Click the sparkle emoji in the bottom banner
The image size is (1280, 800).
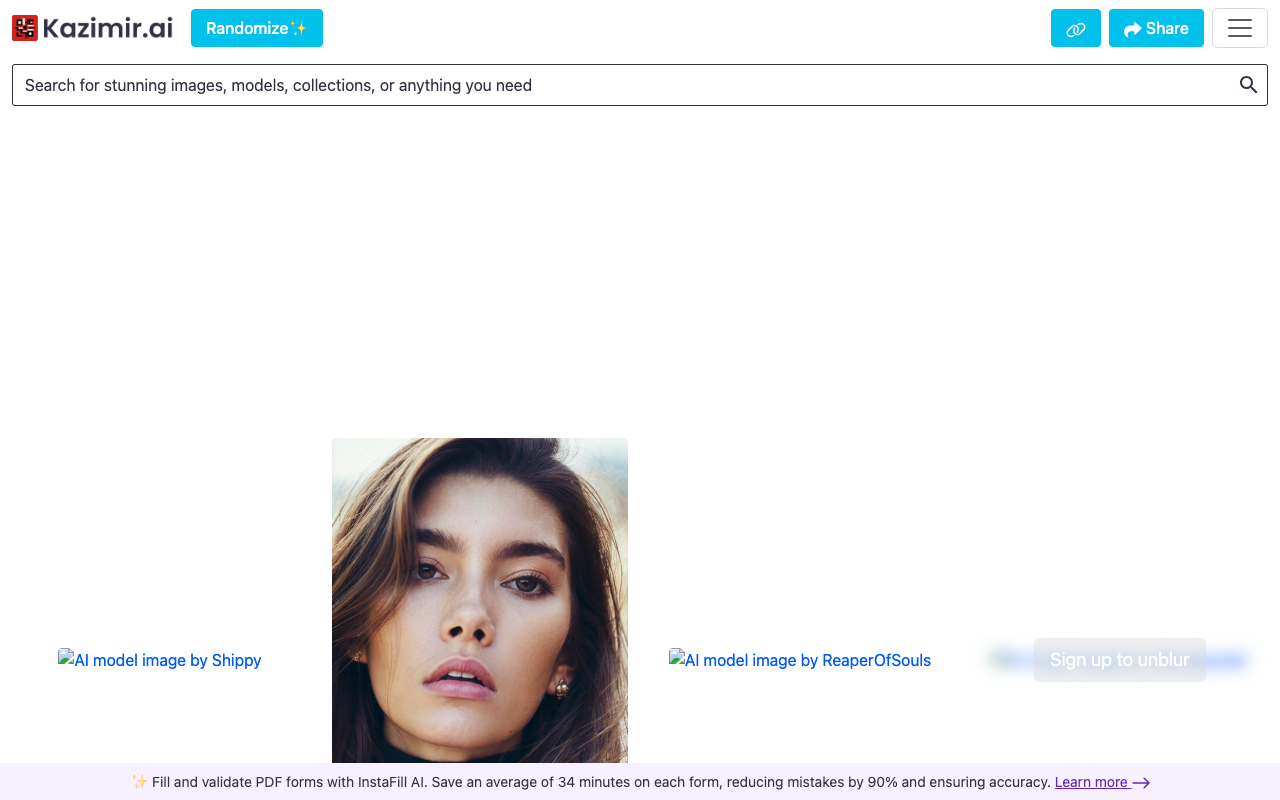(139, 782)
